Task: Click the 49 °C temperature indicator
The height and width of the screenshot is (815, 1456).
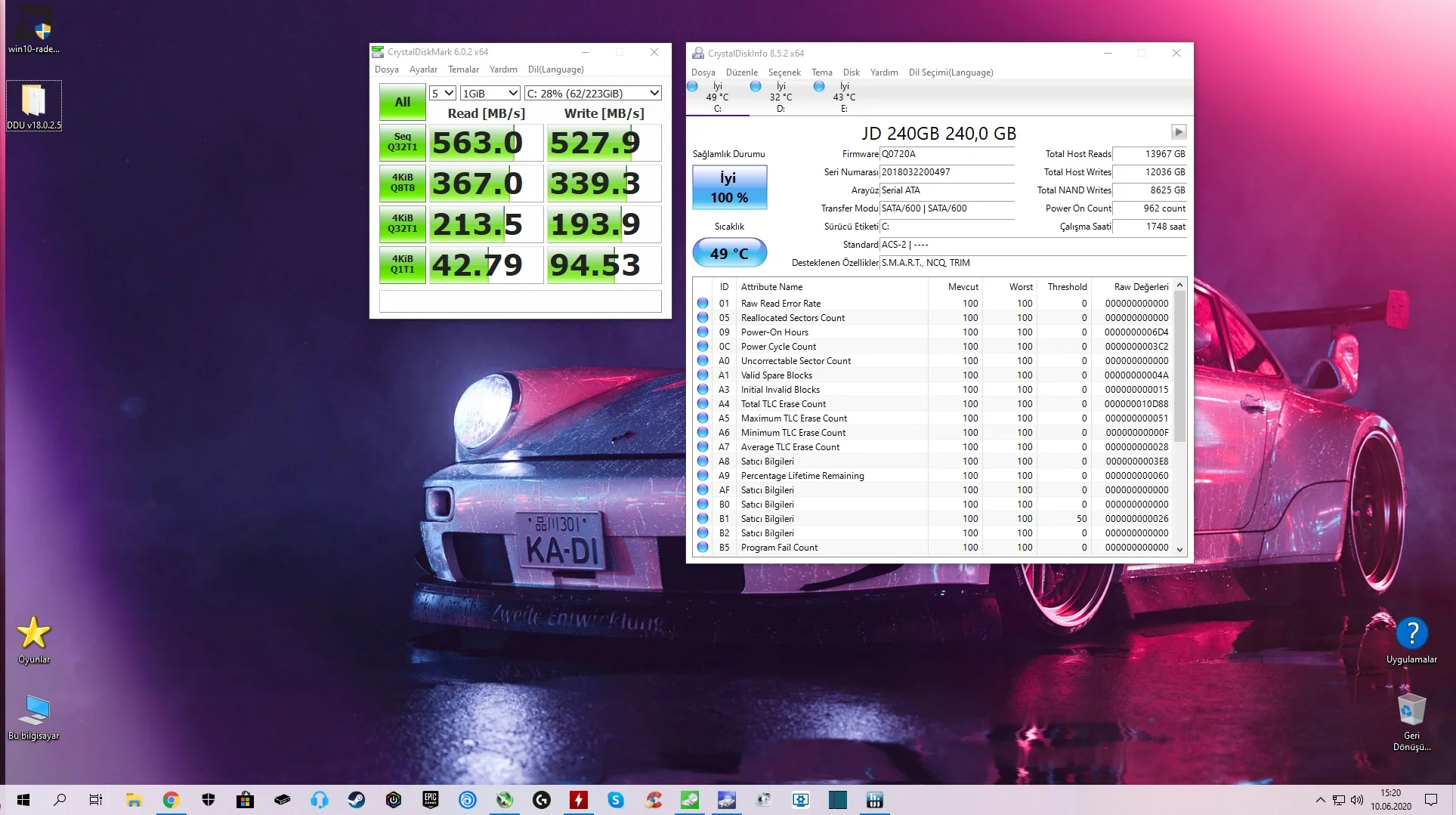Action: [x=729, y=253]
